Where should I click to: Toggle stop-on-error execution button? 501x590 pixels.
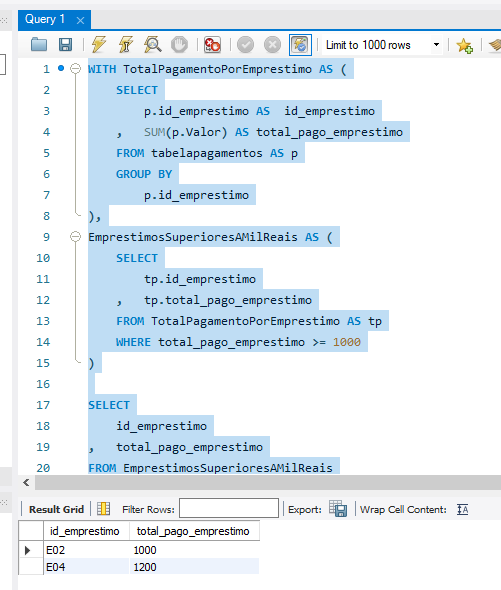click(x=212, y=45)
